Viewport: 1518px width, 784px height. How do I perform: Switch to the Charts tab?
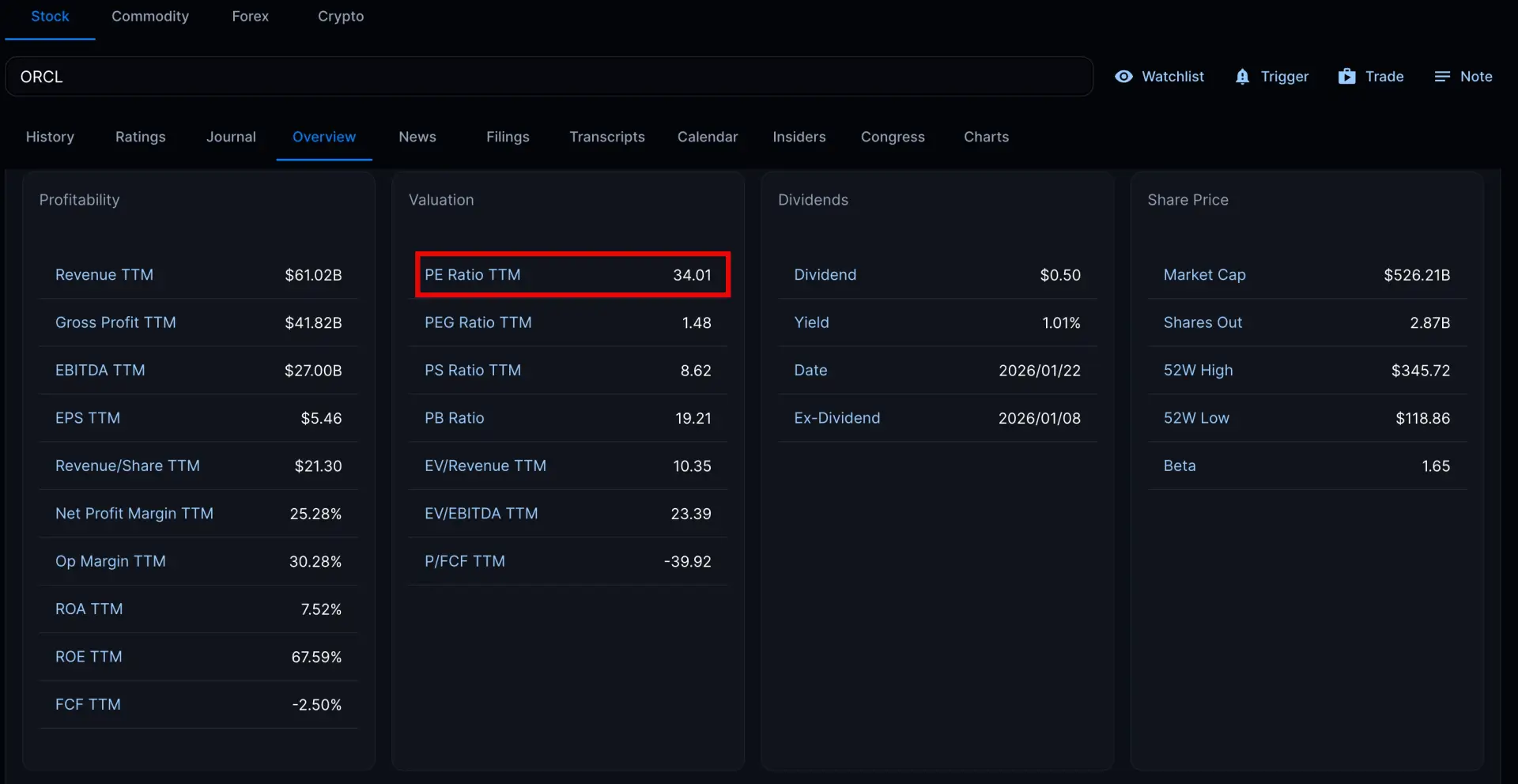pyautogui.click(x=986, y=137)
